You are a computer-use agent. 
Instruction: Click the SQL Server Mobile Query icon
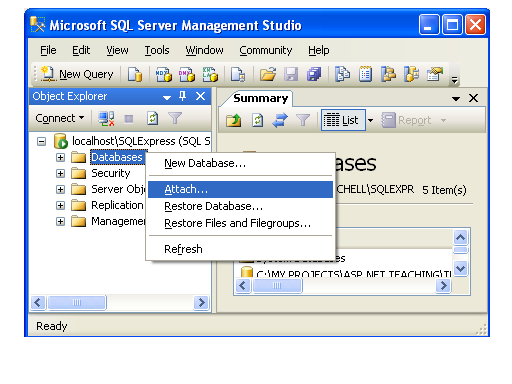pyautogui.click(x=238, y=74)
